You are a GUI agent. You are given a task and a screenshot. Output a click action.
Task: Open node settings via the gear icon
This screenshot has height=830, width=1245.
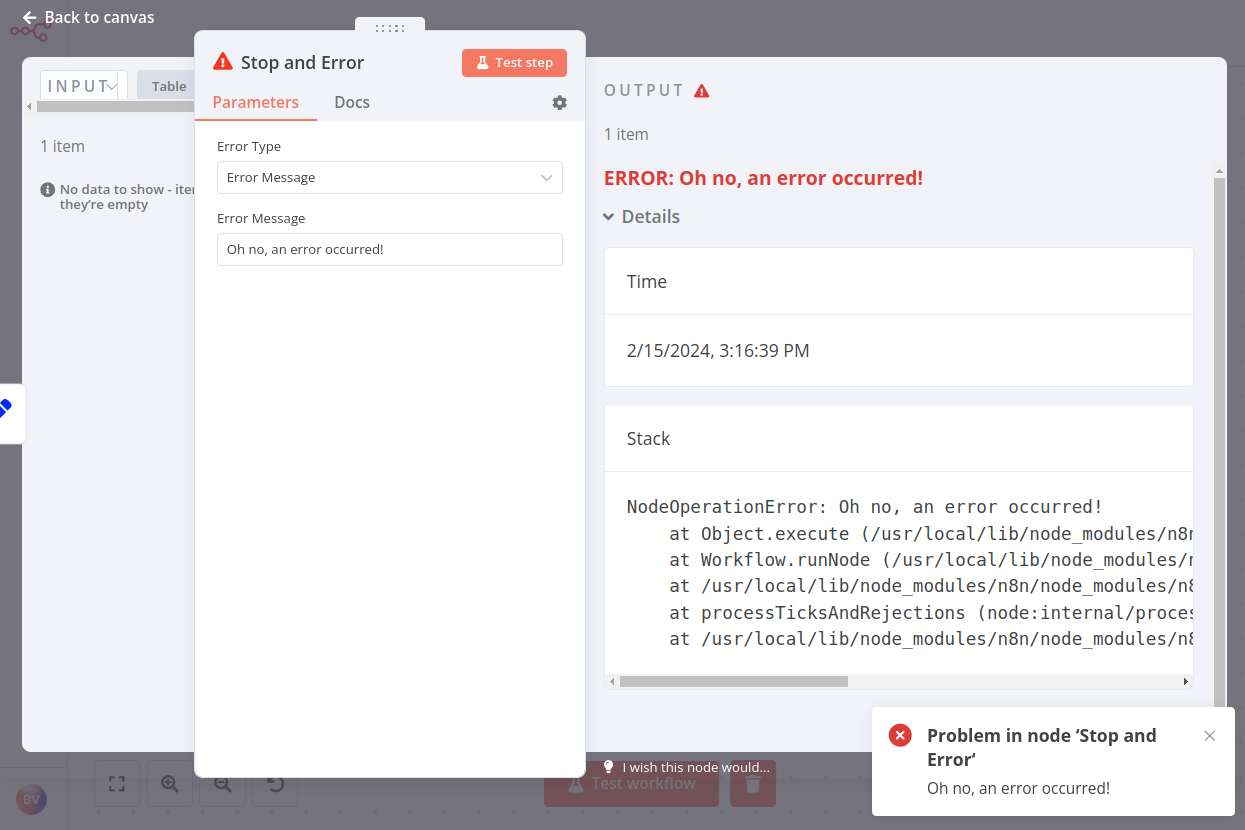click(559, 102)
